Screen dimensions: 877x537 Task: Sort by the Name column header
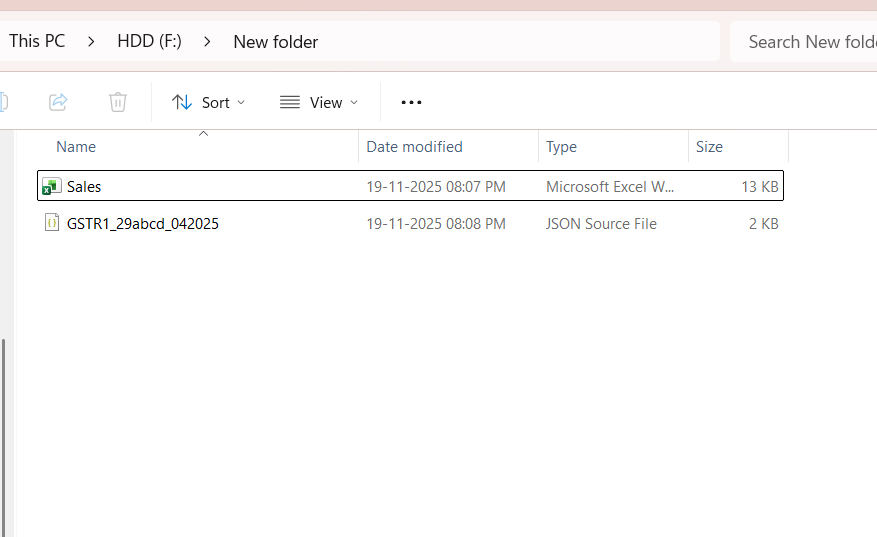pos(76,147)
